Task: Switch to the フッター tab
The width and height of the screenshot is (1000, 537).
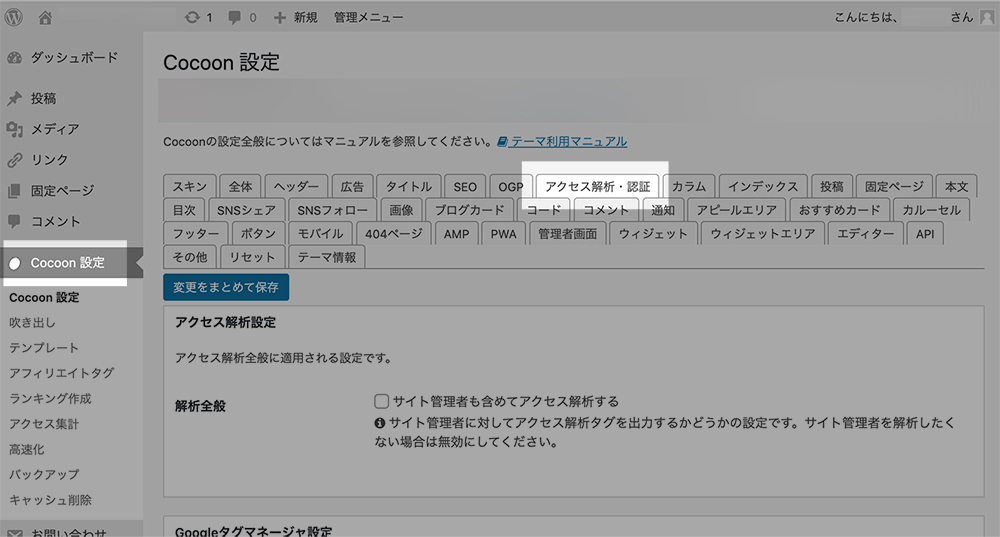Action: [195, 233]
